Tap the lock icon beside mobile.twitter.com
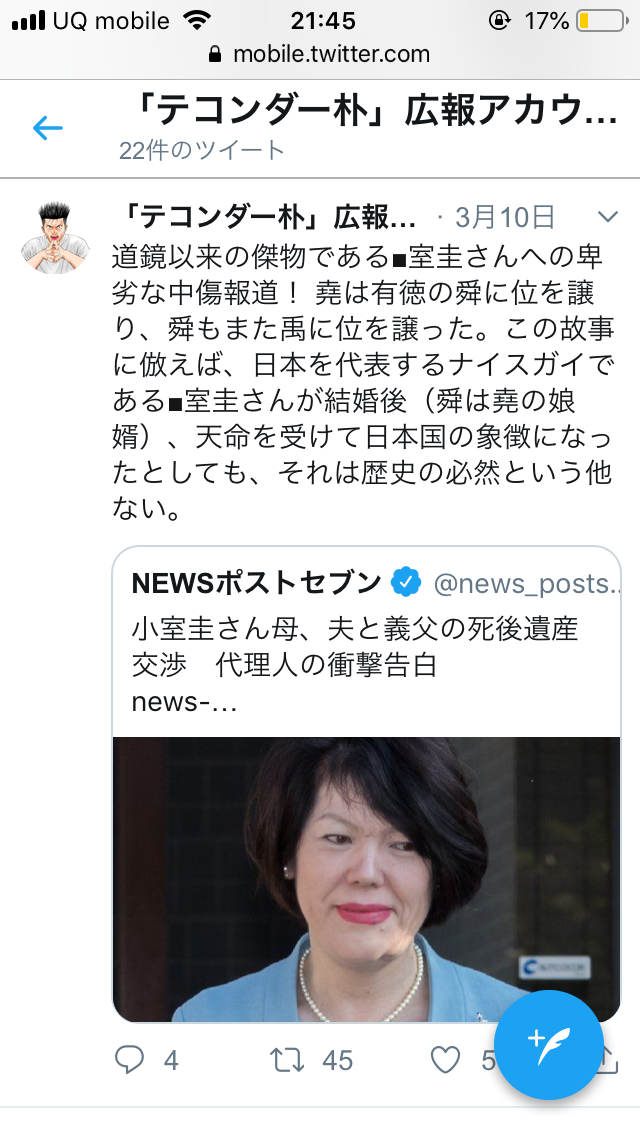 215,54
